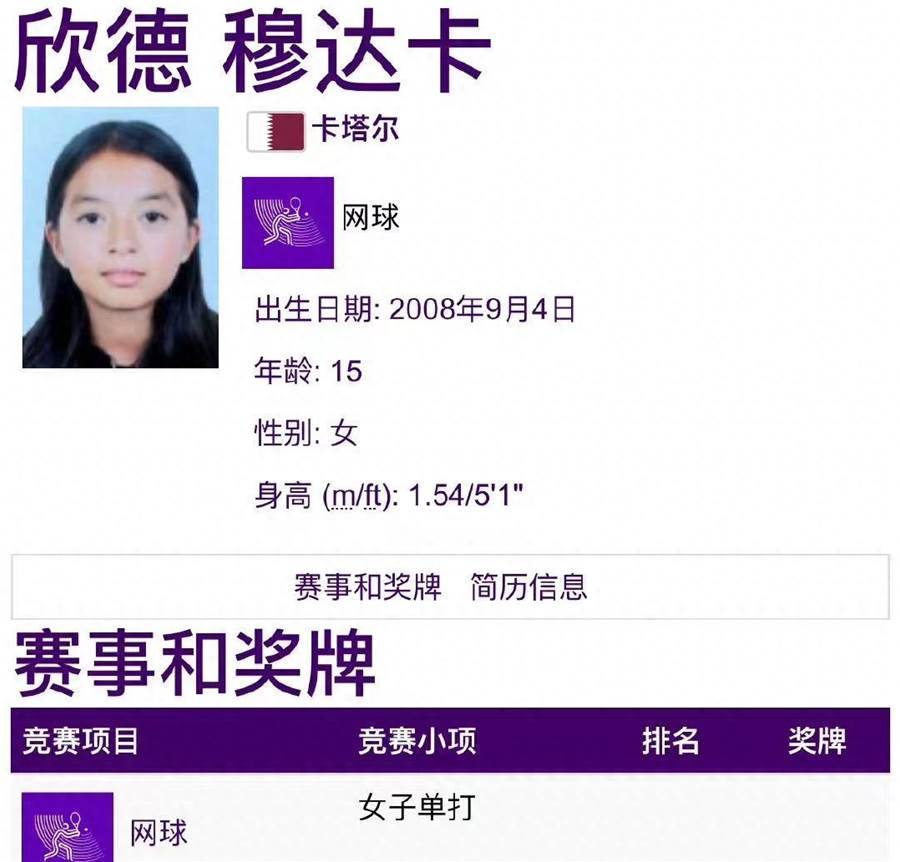Click the Qatar flag icon
This screenshot has height=862, width=900.
click(x=276, y=131)
